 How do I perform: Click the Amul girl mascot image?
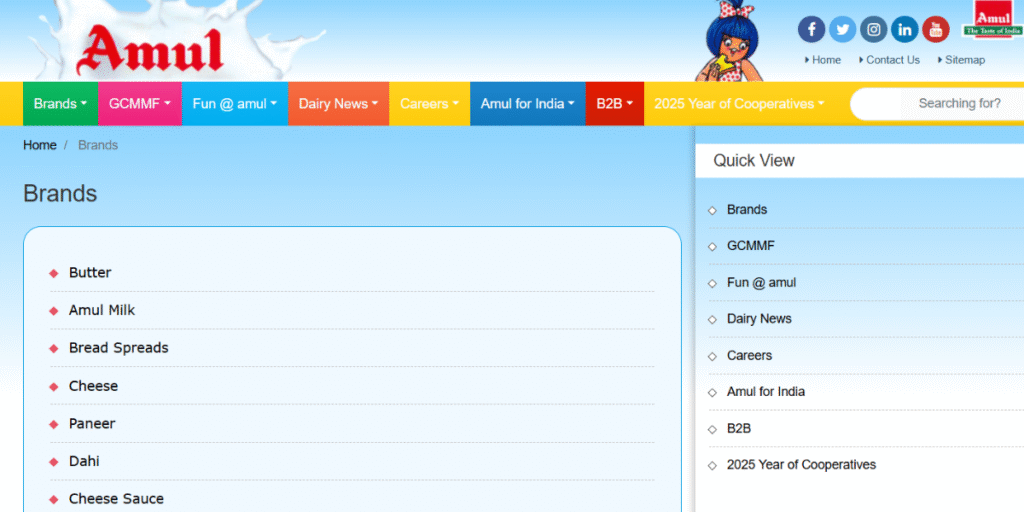(730, 40)
